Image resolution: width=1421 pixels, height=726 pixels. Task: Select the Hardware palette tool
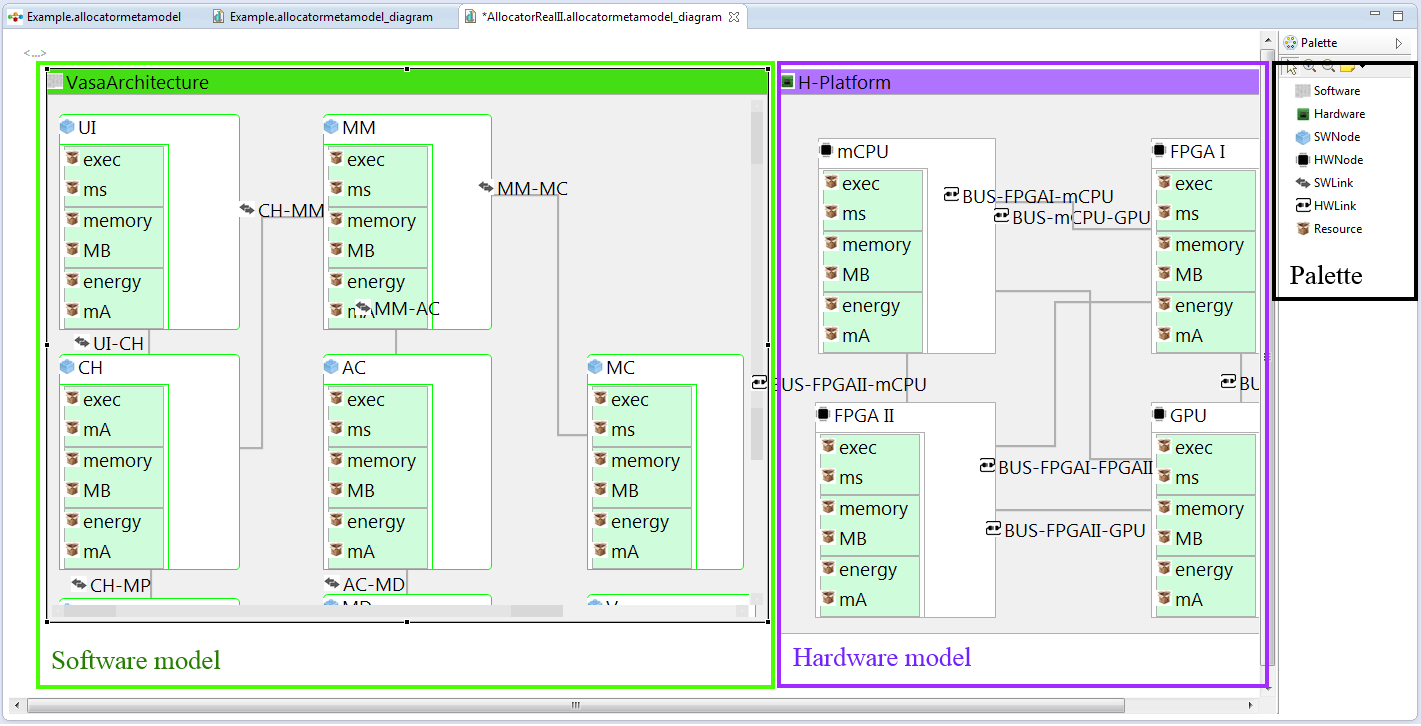coord(1329,114)
